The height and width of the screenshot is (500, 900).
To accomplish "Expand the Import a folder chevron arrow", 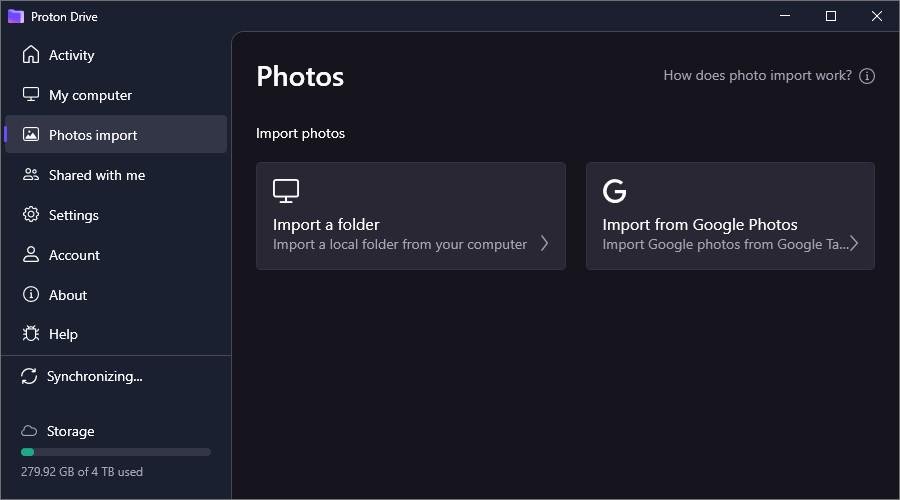I will 544,243.
